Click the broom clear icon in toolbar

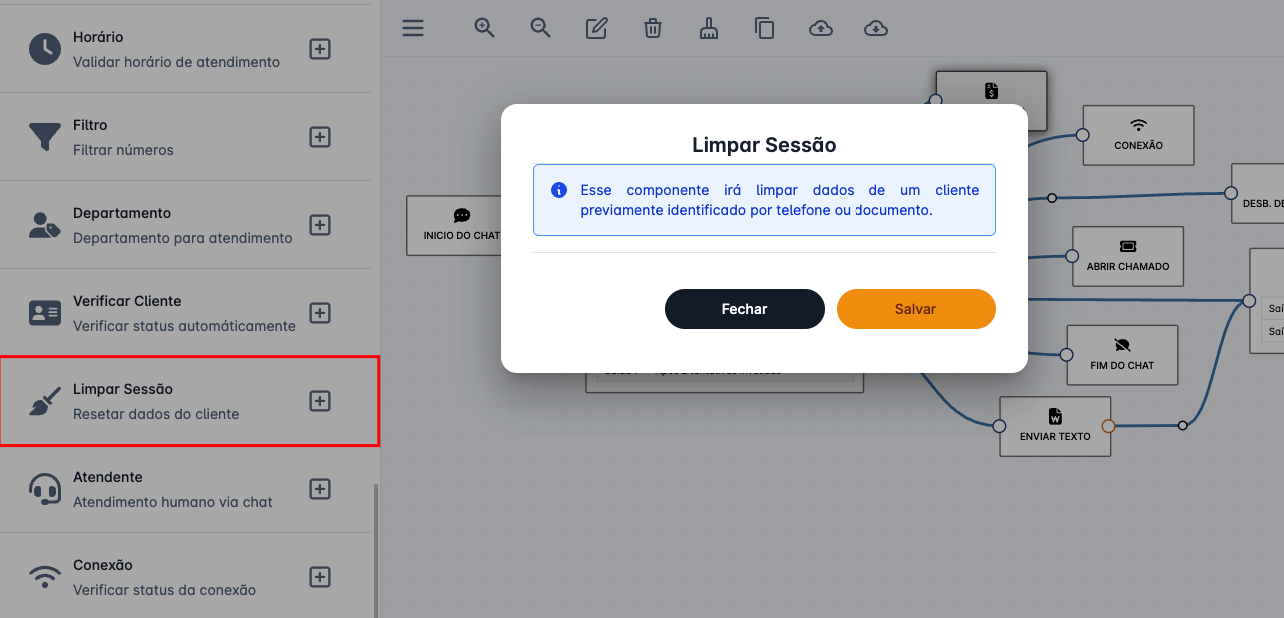click(709, 28)
